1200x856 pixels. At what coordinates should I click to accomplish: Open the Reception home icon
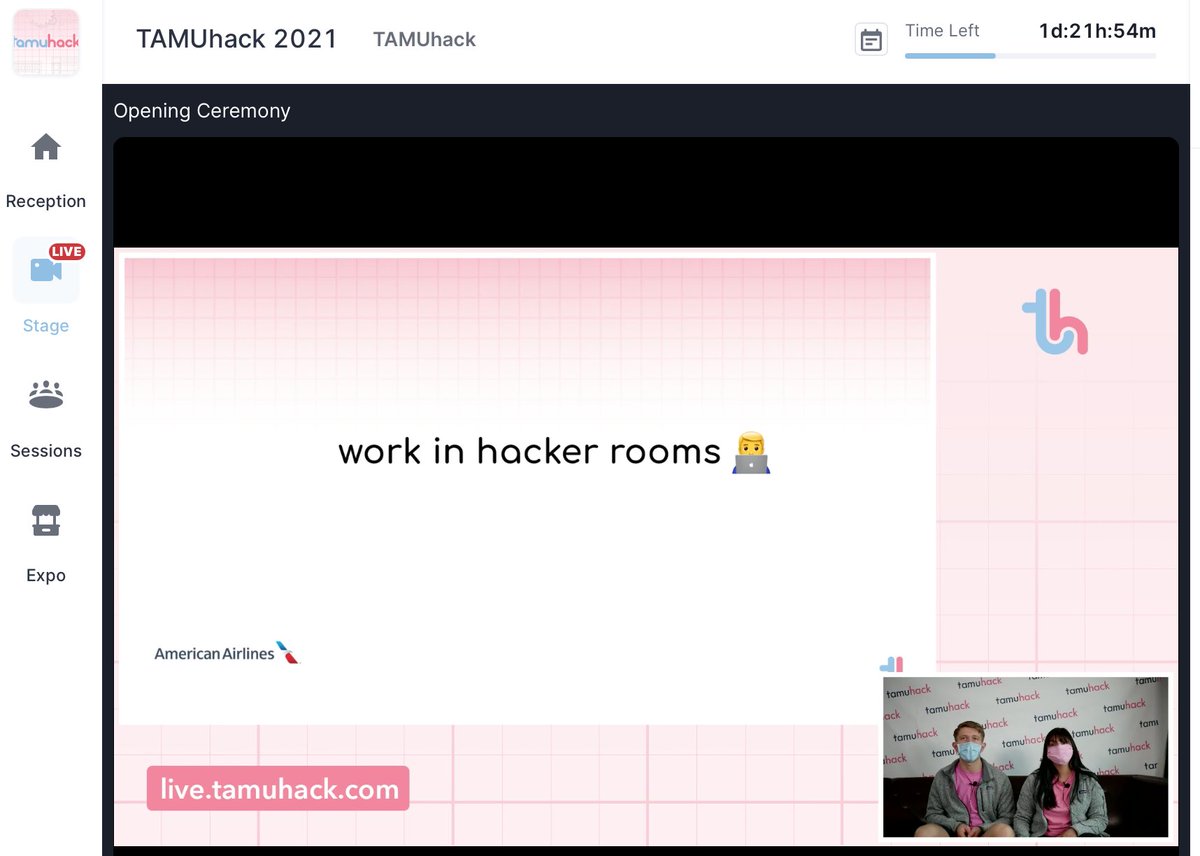tap(46, 147)
